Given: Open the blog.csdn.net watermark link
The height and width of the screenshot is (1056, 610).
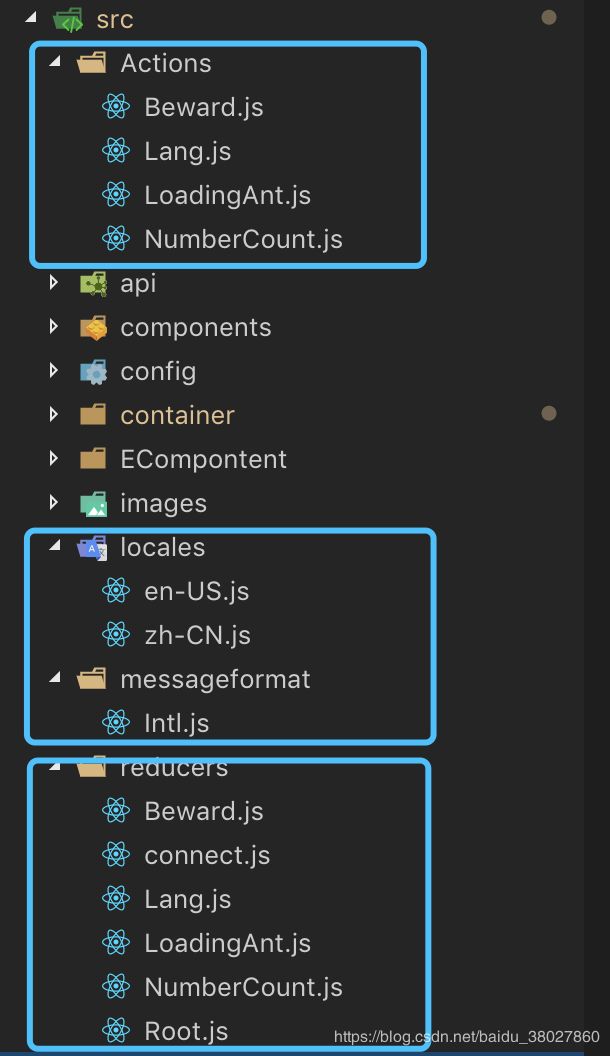Looking at the screenshot, I should pos(467,1036).
